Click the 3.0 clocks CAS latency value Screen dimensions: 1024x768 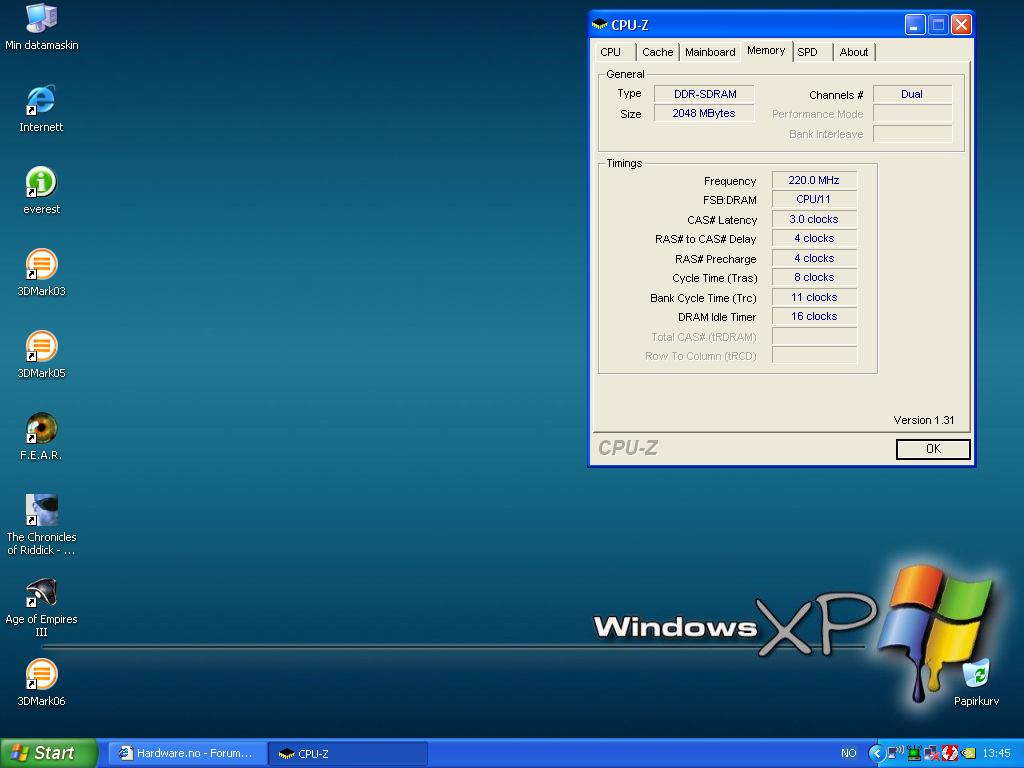point(814,219)
